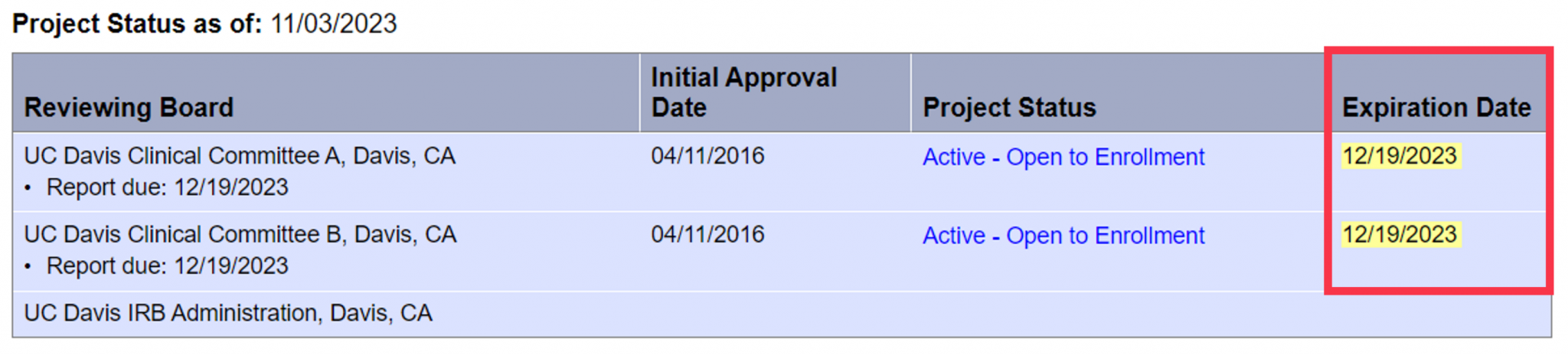Click Committee A's highlighted expiration date 12/19/2023
This screenshot has width=1568, height=355.
(x=1400, y=156)
